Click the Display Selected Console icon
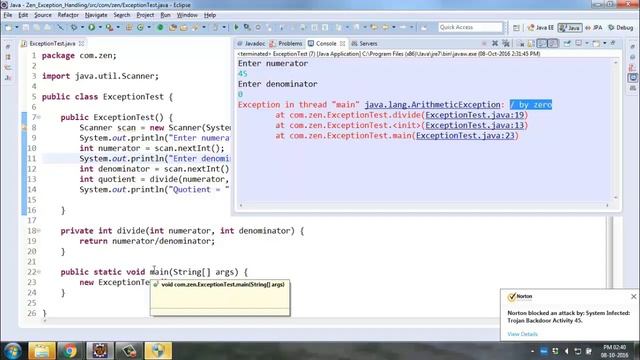The width and height of the screenshot is (640, 360). click(x=578, y=43)
